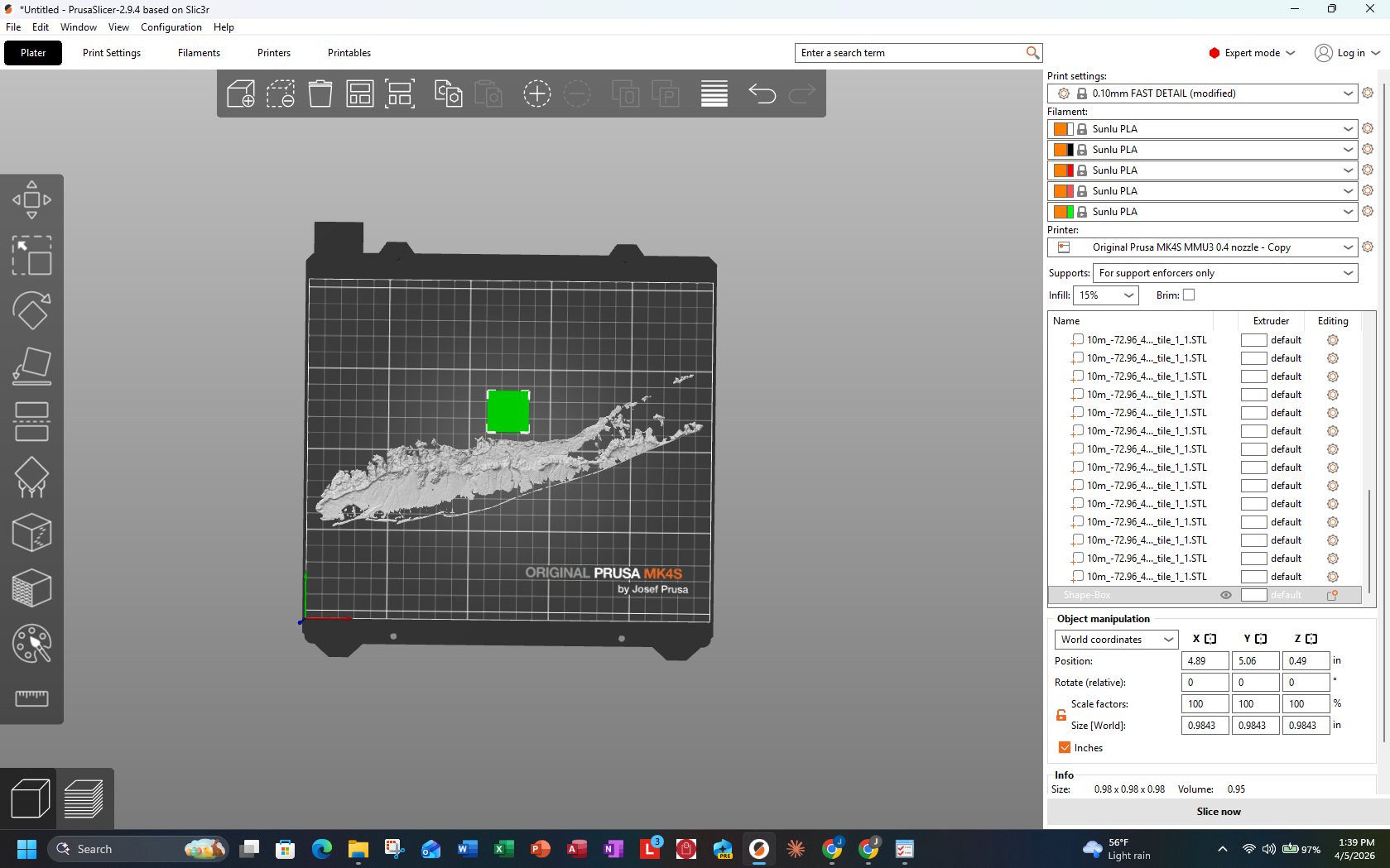Image resolution: width=1390 pixels, height=868 pixels.
Task: Click the green swatch on fifth filament
Action: click(1070, 212)
